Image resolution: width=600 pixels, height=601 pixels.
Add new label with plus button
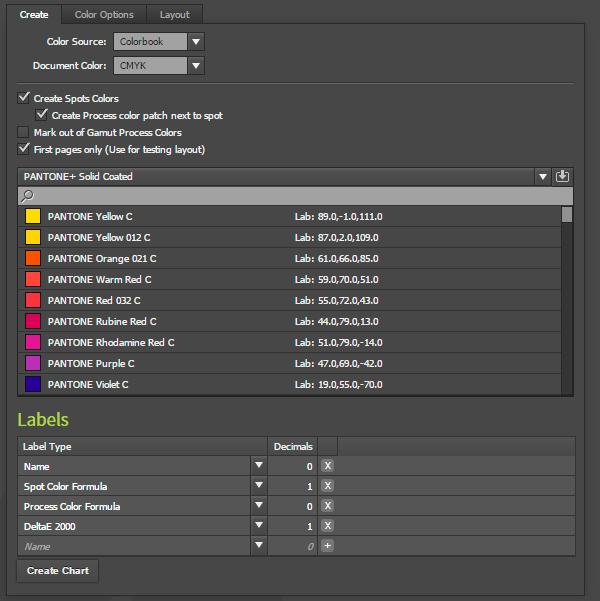coord(327,545)
